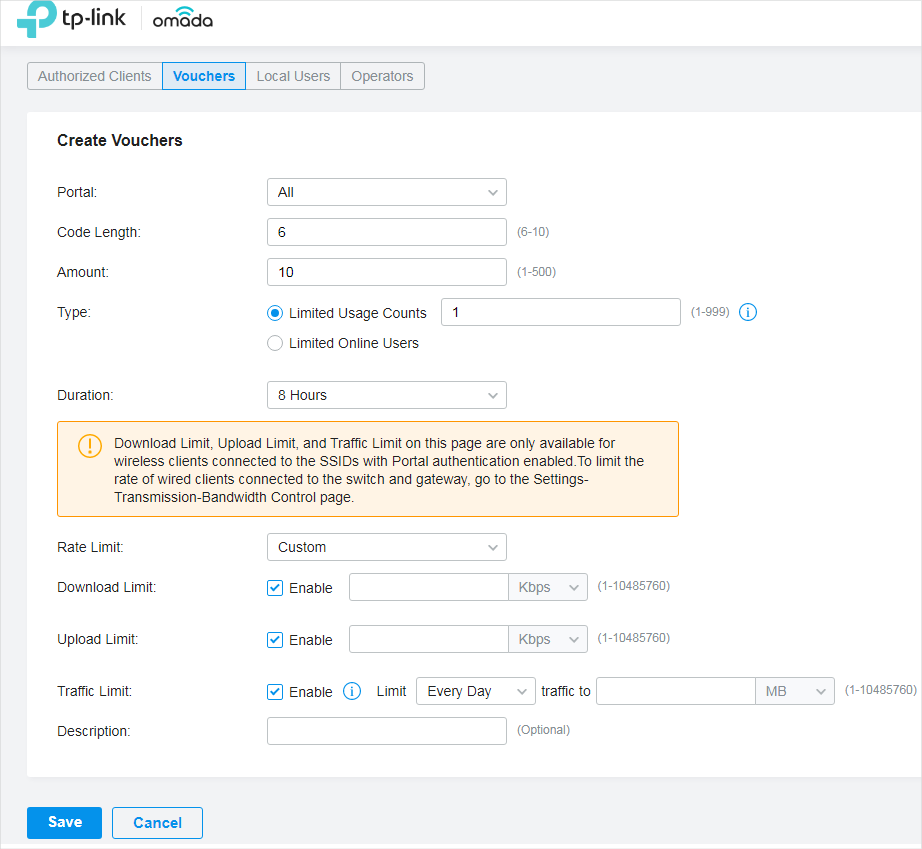Open the MB unit dropdown for Traffic Limit
This screenshot has height=849, width=922.
(x=795, y=691)
